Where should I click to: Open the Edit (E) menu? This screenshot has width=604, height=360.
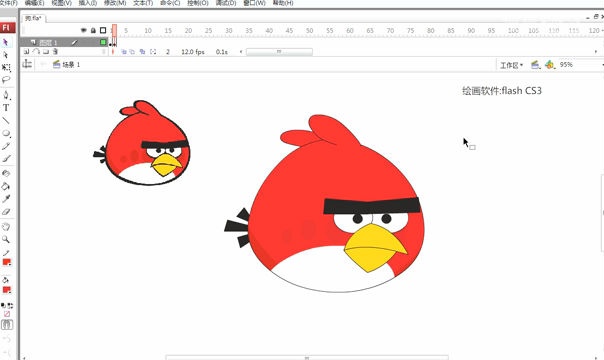point(34,3)
